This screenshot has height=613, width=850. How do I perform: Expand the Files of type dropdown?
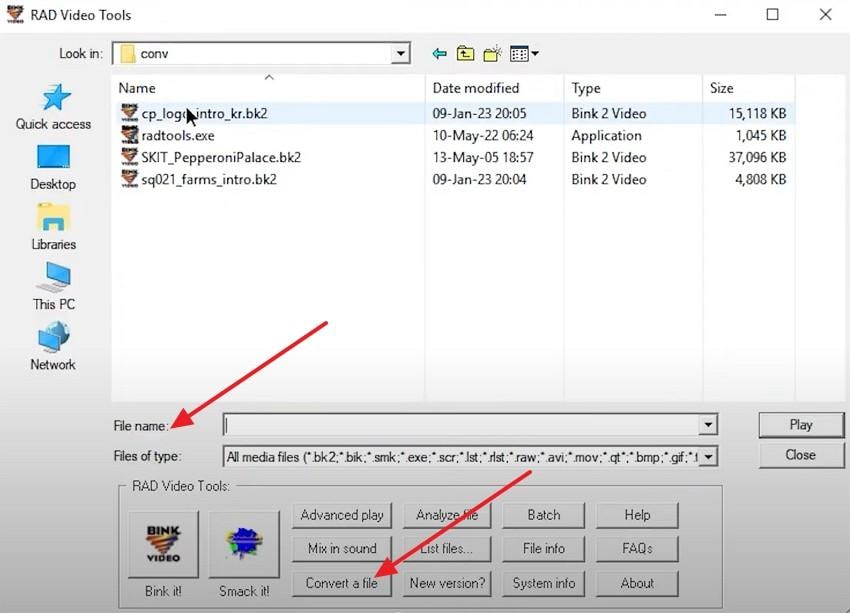[708, 457]
